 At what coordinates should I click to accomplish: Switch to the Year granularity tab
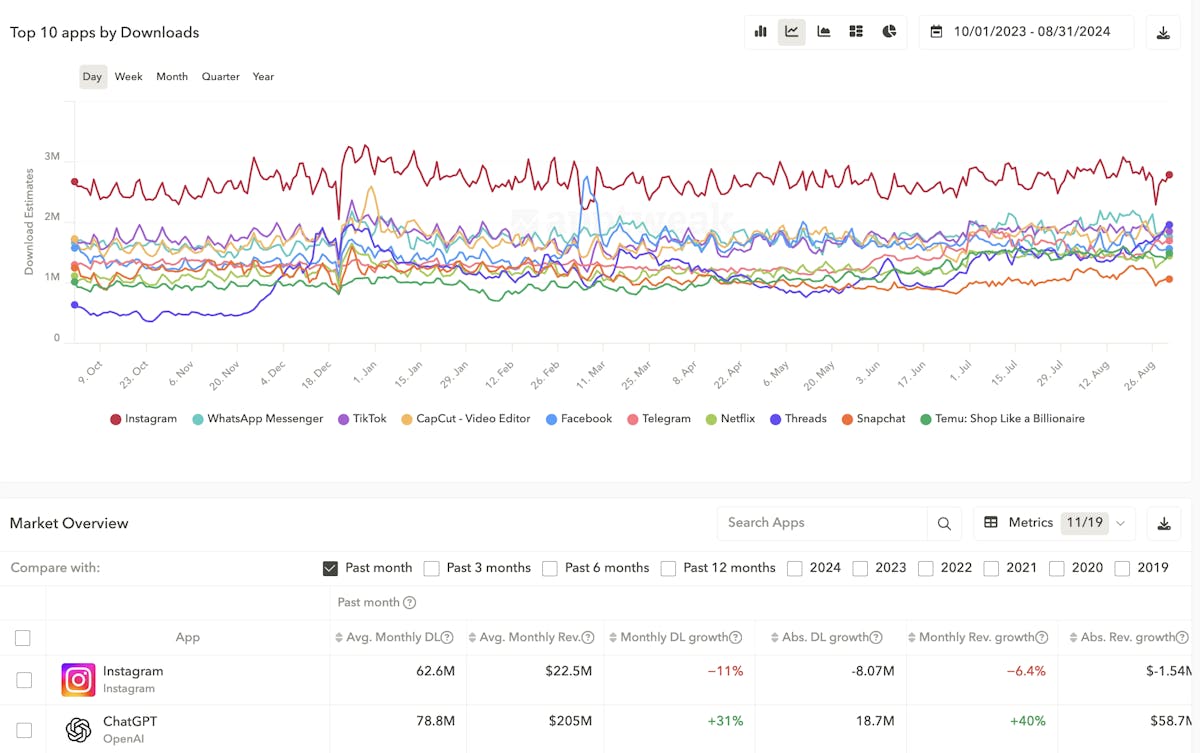[x=263, y=77]
